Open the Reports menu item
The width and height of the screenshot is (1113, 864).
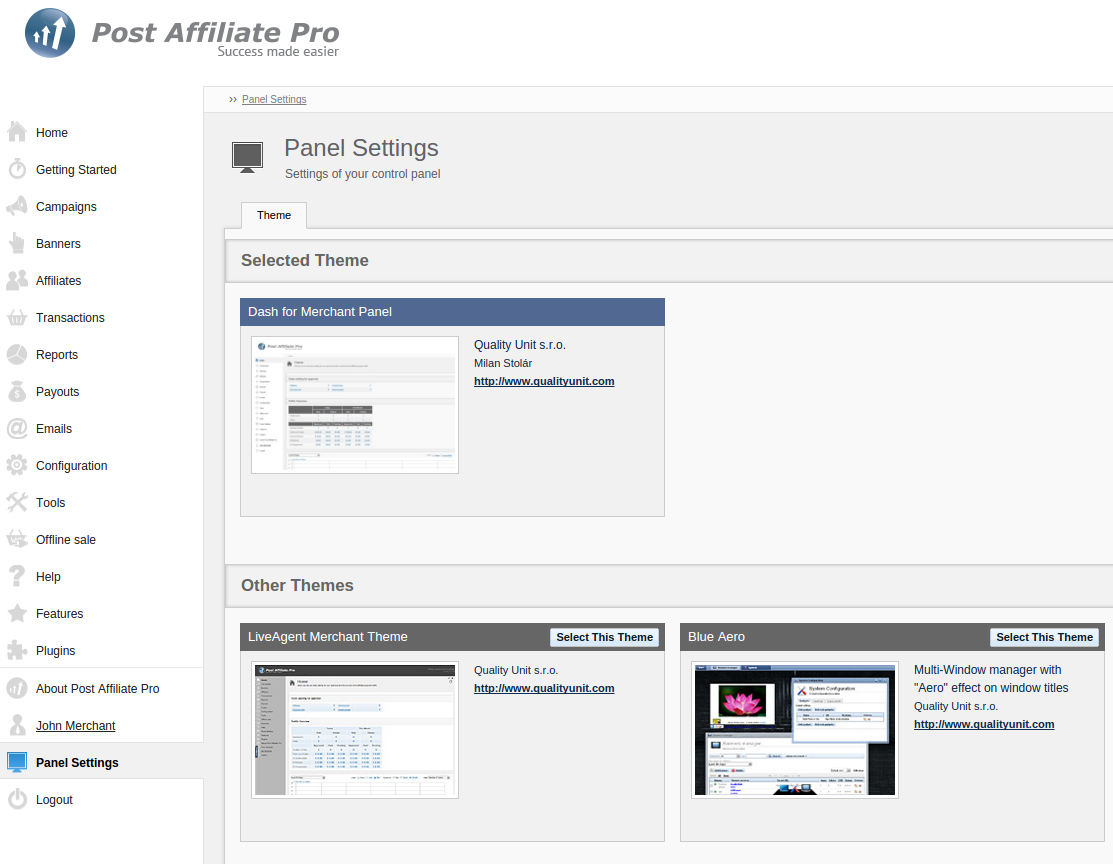point(57,354)
